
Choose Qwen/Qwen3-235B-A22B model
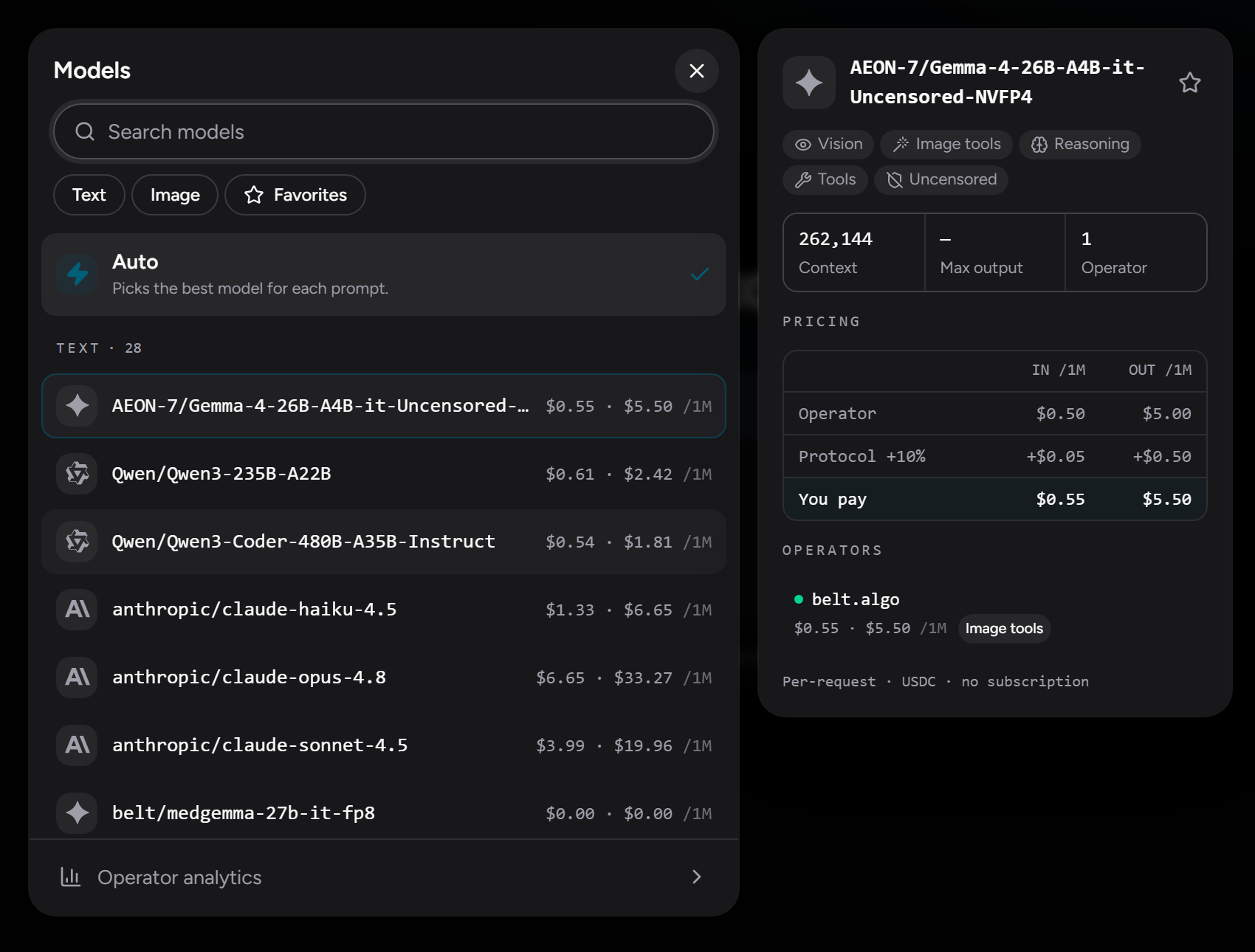coord(384,474)
